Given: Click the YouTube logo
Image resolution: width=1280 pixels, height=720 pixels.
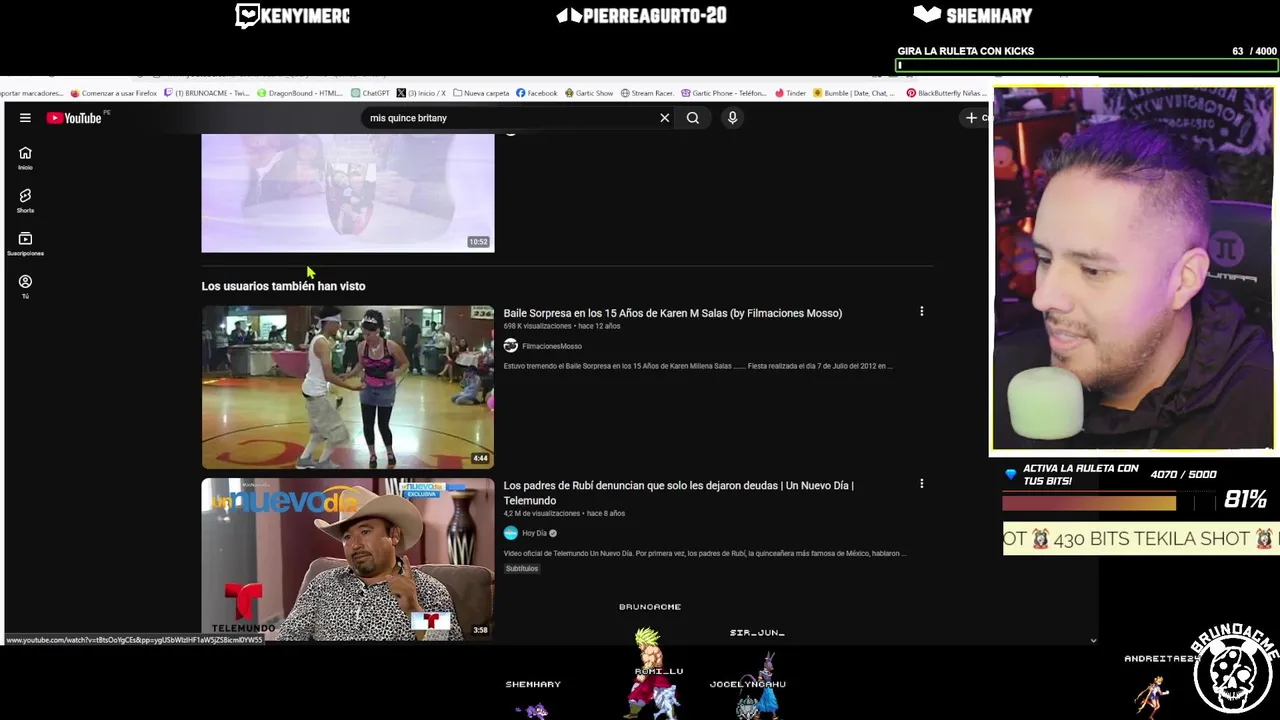Looking at the screenshot, I should coord(74,118).
